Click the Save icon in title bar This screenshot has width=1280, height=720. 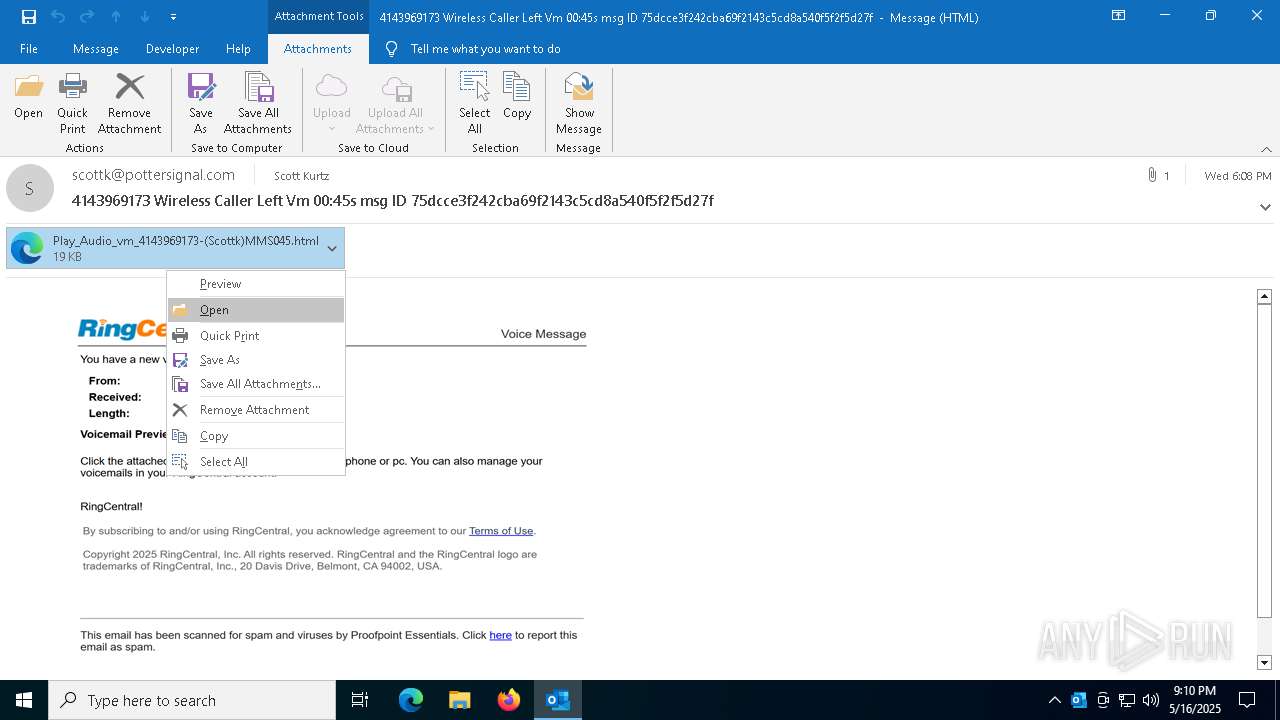pos(29,17)
